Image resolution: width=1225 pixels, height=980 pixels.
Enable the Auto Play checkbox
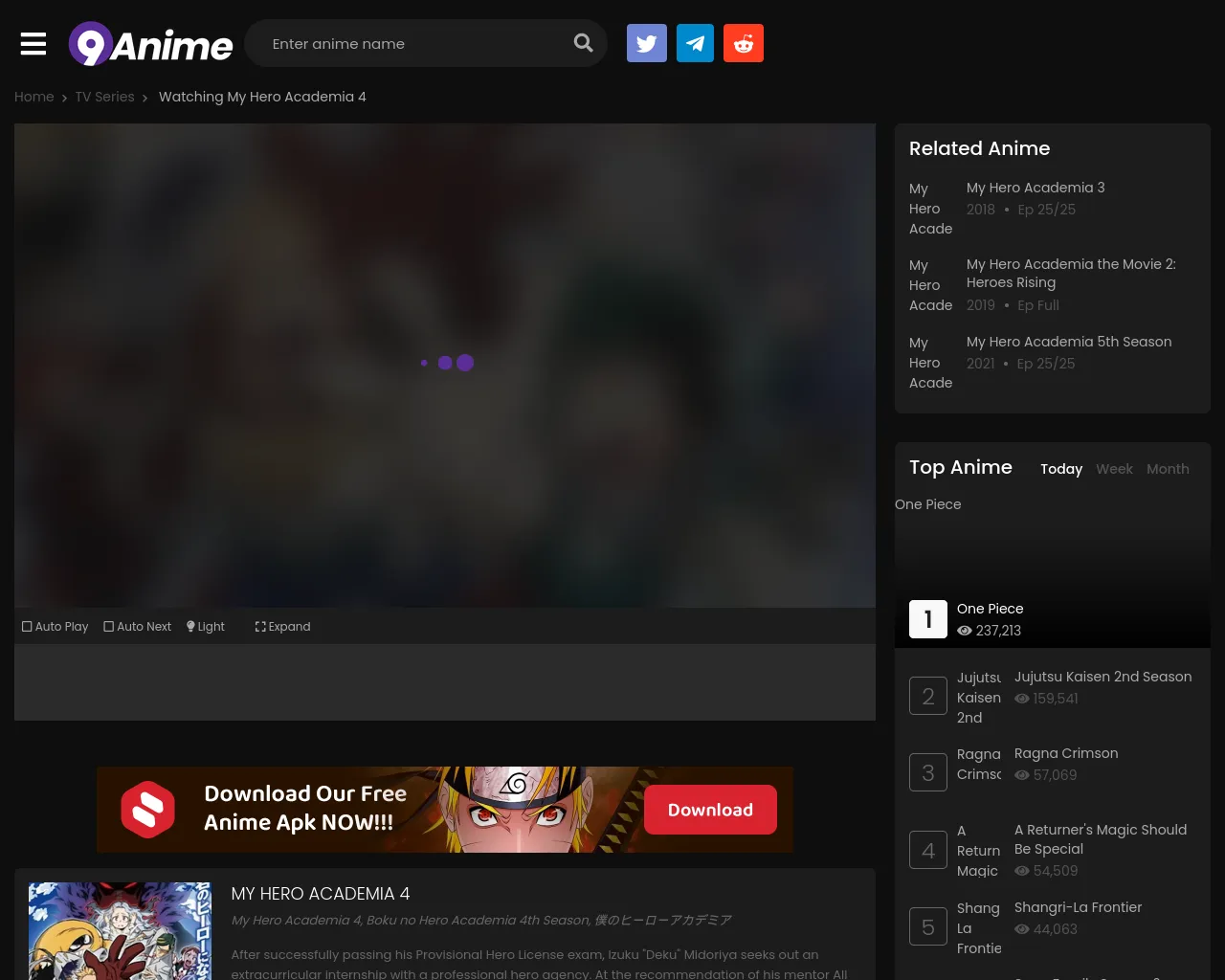coord(56,627)
